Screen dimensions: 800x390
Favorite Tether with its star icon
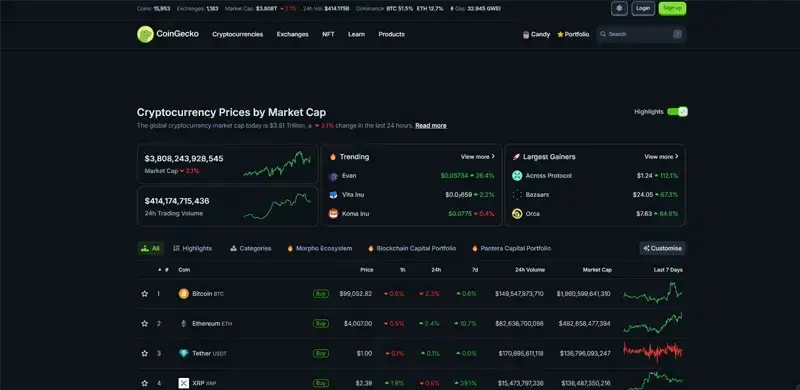[x=144, y=353]
